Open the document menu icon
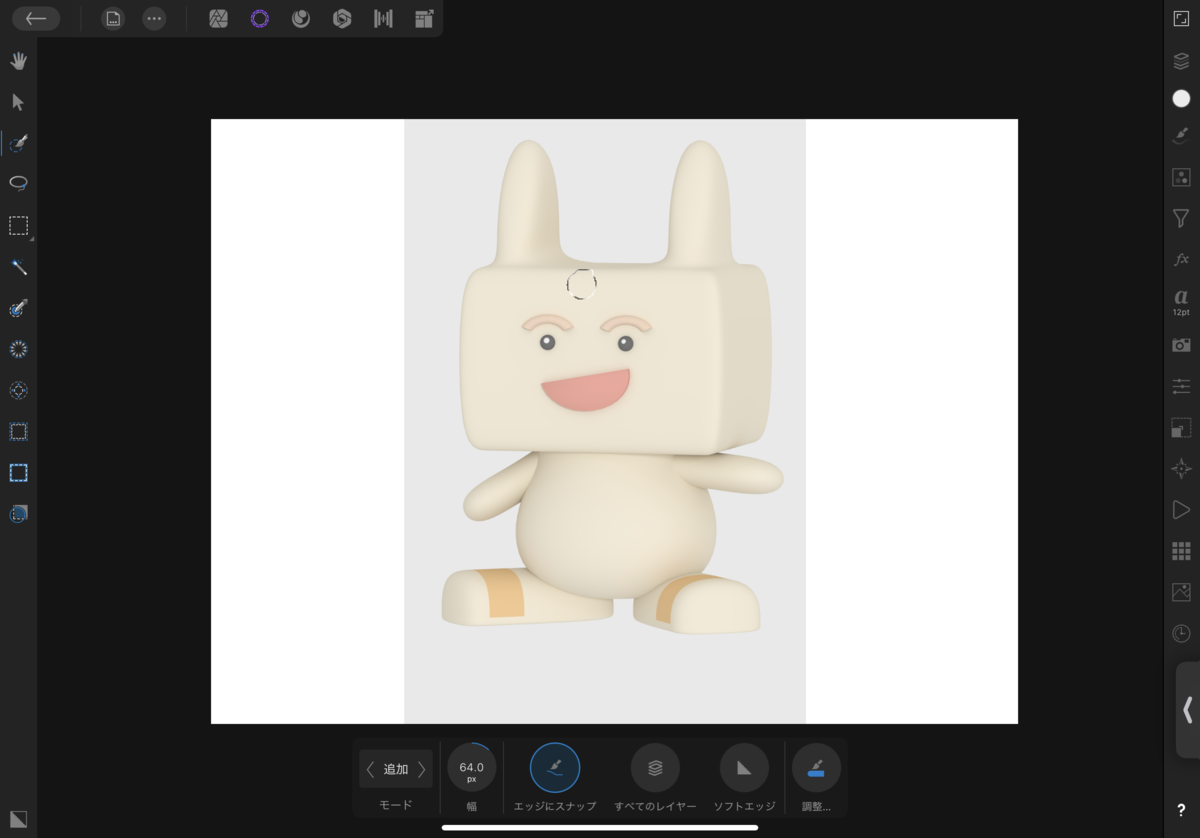Screen dimensions: 1200x838 [113, 18]
